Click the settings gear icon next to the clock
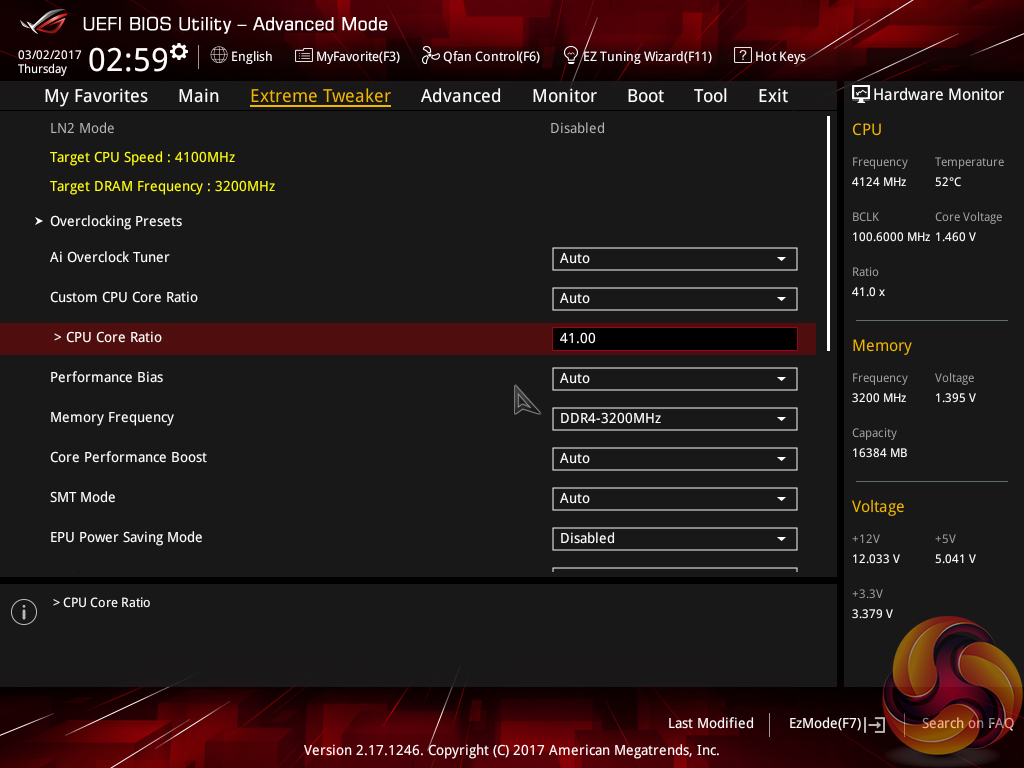Screen dimensions: 1024x768 (x=179, y=52)
